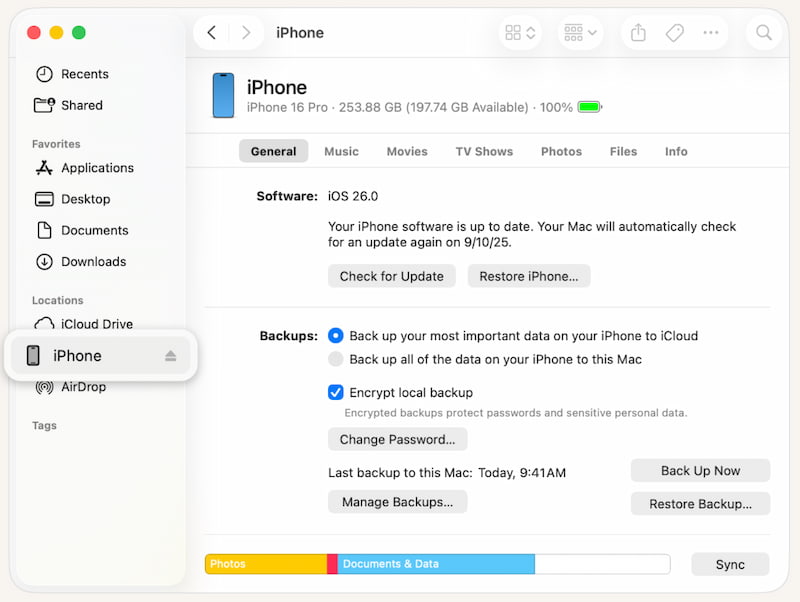Switch to the Files tab
This screenshot has width=800, height=602.
(623, 151)
